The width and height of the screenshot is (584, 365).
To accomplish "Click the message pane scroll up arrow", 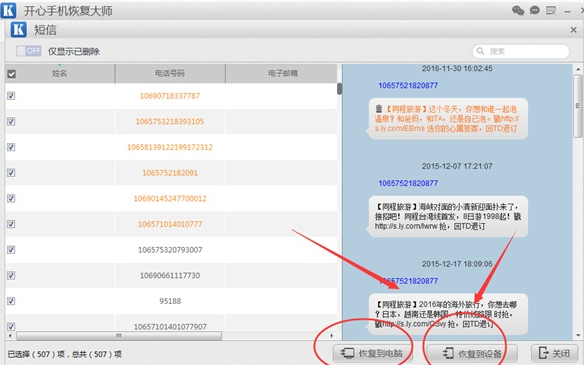I will click(578, 69).
